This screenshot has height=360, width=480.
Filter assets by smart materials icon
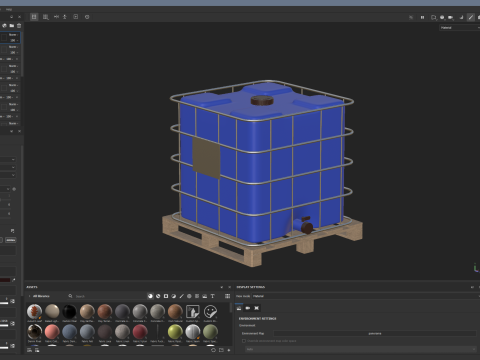click(158, 296)
